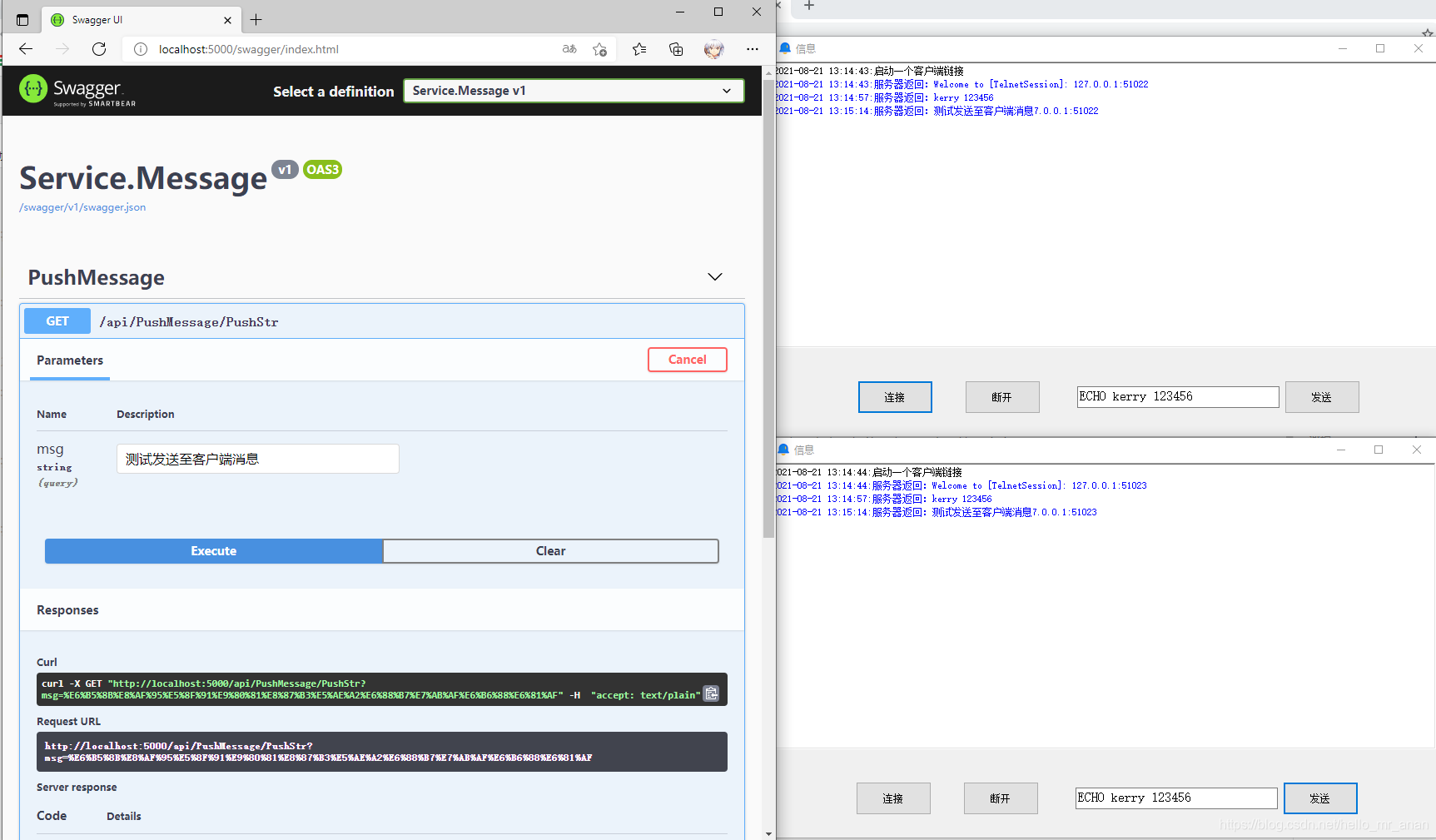This screenshot has width=1436, height=840.
Task: Maximize the upper 信息 window
Action: click(x=1380, y=48)
